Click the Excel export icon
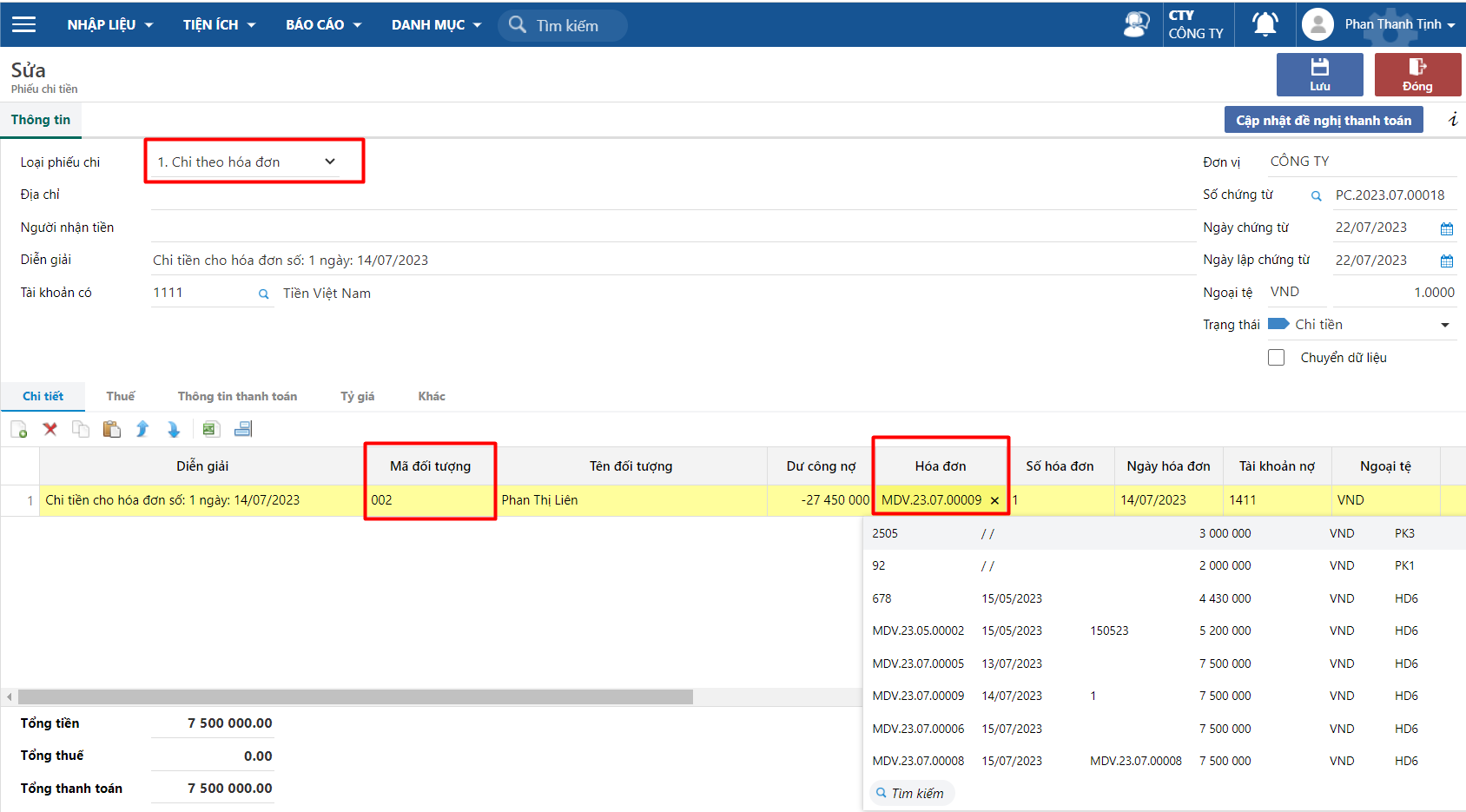 [210, 429]
